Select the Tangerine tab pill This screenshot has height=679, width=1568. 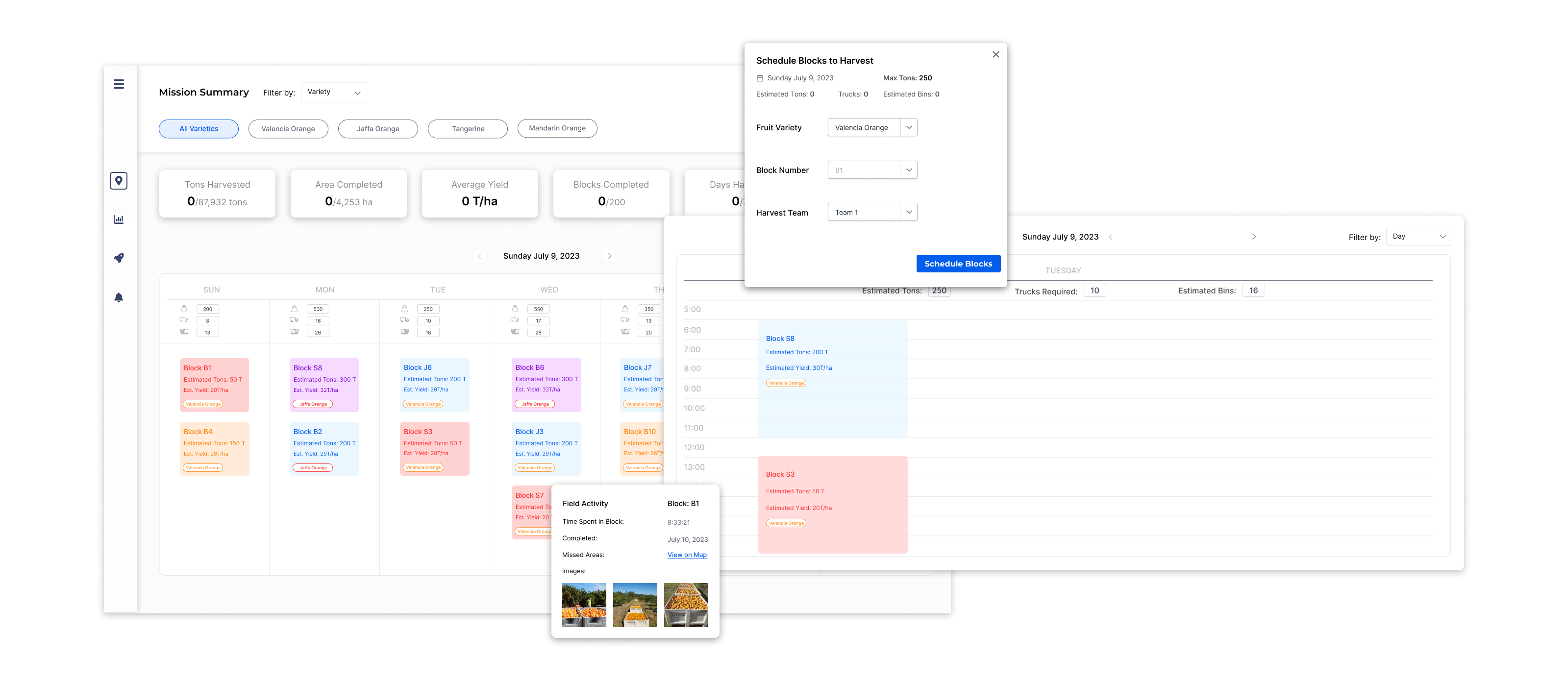468,129
